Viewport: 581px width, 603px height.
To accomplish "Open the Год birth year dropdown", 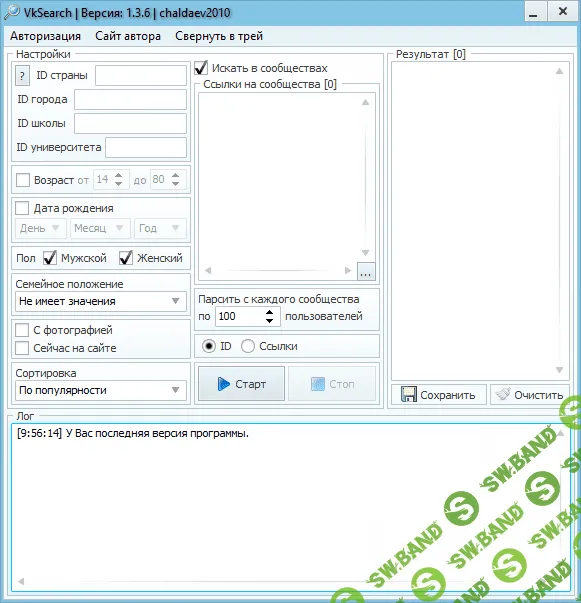I will pyautogui.click(x=160, y=228).
